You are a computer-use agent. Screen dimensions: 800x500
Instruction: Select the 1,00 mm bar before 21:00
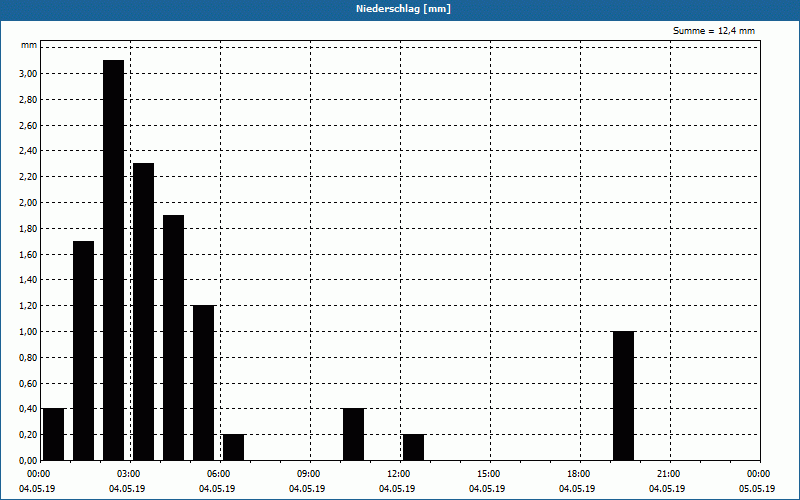623,396
